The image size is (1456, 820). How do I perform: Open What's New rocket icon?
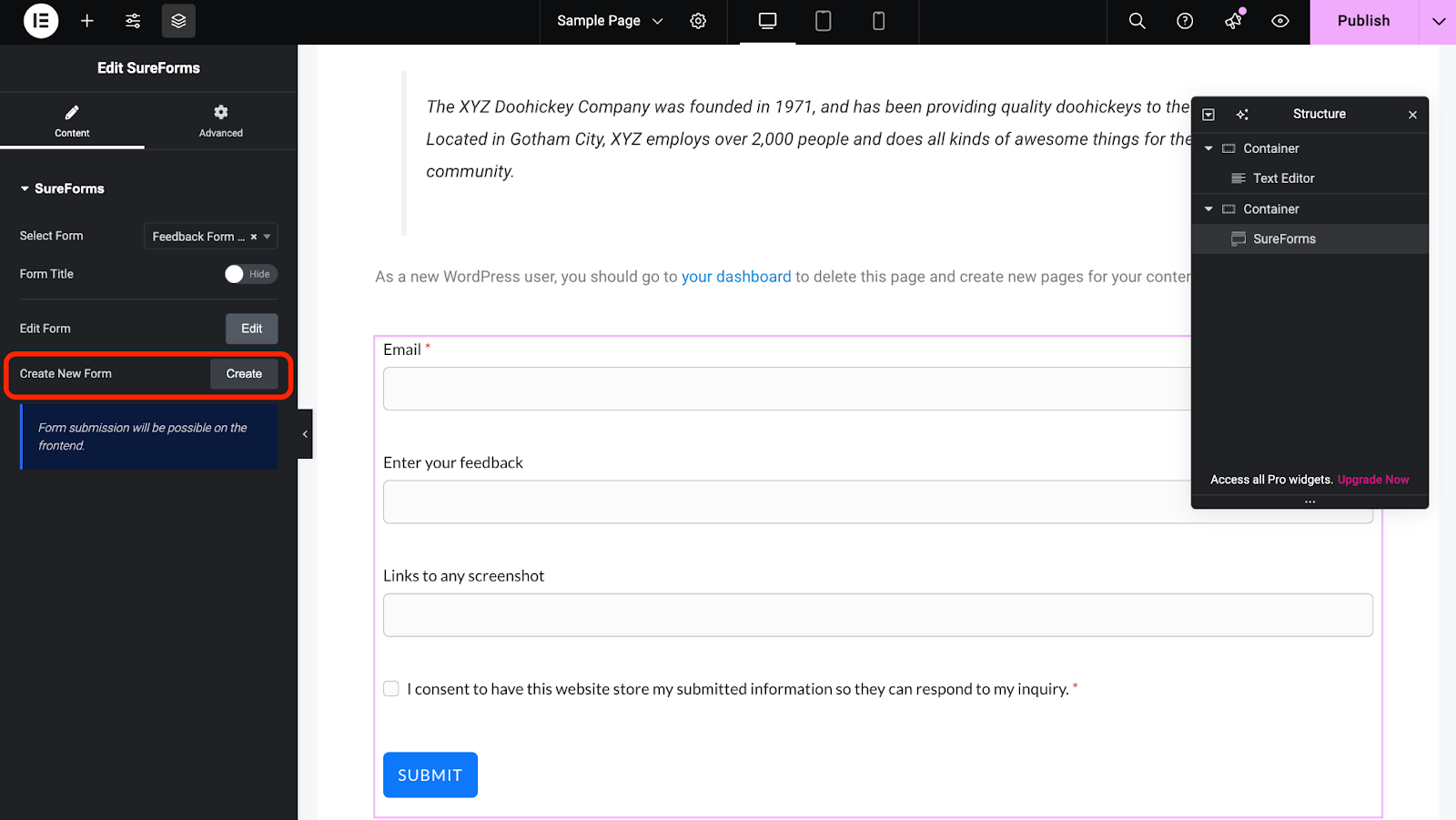[x=1233, y=21]
